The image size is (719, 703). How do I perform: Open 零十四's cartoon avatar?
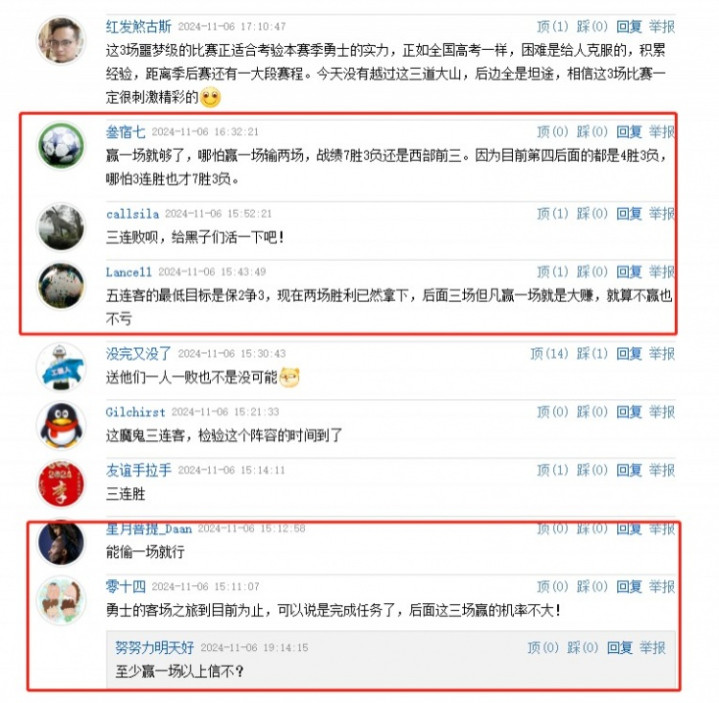(61, 600)
